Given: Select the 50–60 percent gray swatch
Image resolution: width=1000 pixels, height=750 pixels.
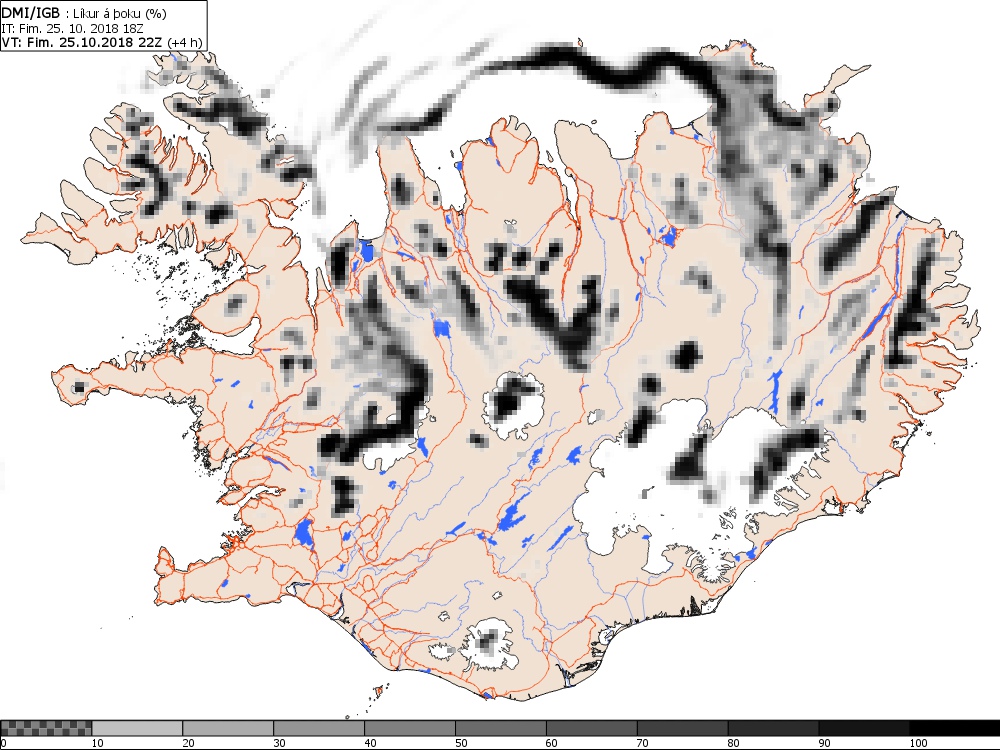Looking at the screenshot, I should point(501,728).
